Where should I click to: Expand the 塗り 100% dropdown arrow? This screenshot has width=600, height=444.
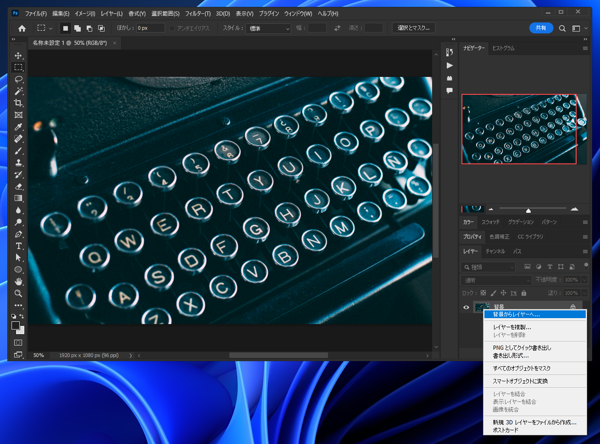tap(584, 293)
